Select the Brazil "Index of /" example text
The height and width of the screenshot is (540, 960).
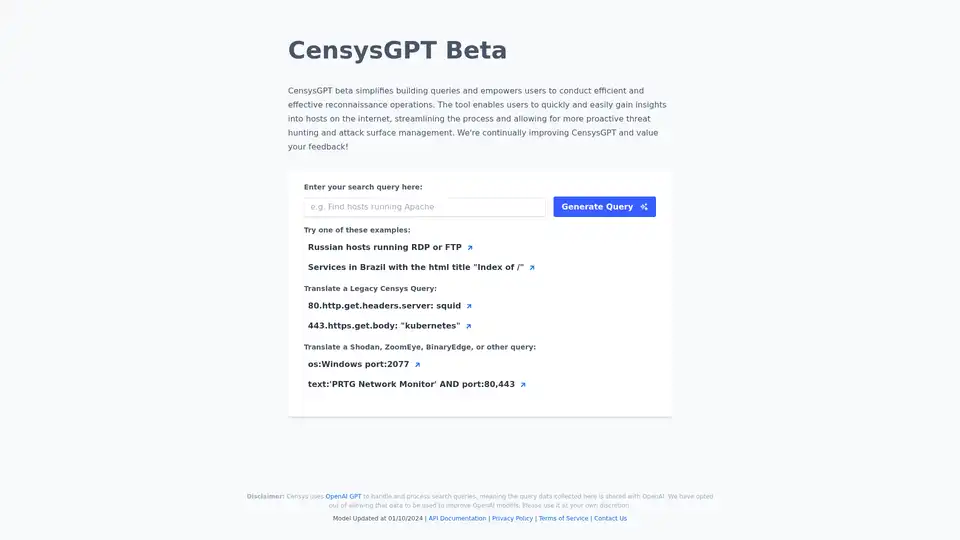click(416, 267)
